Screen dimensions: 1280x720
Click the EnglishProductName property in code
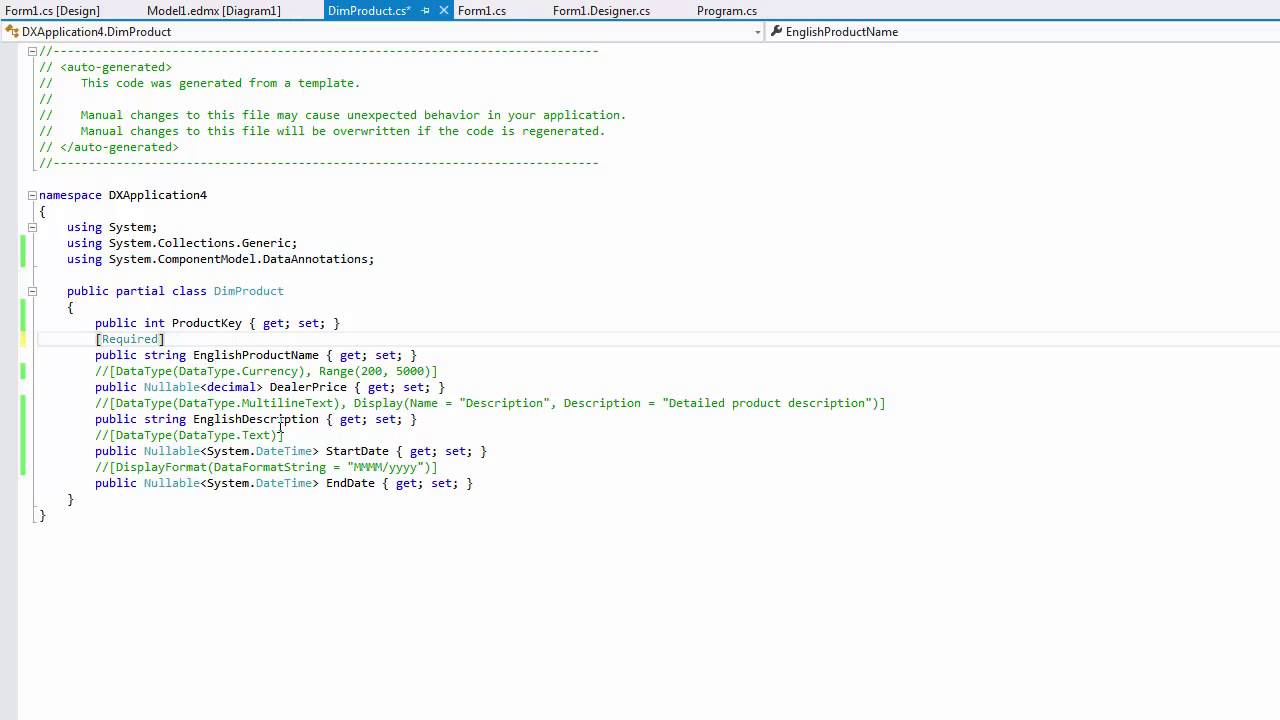[255, 355]
